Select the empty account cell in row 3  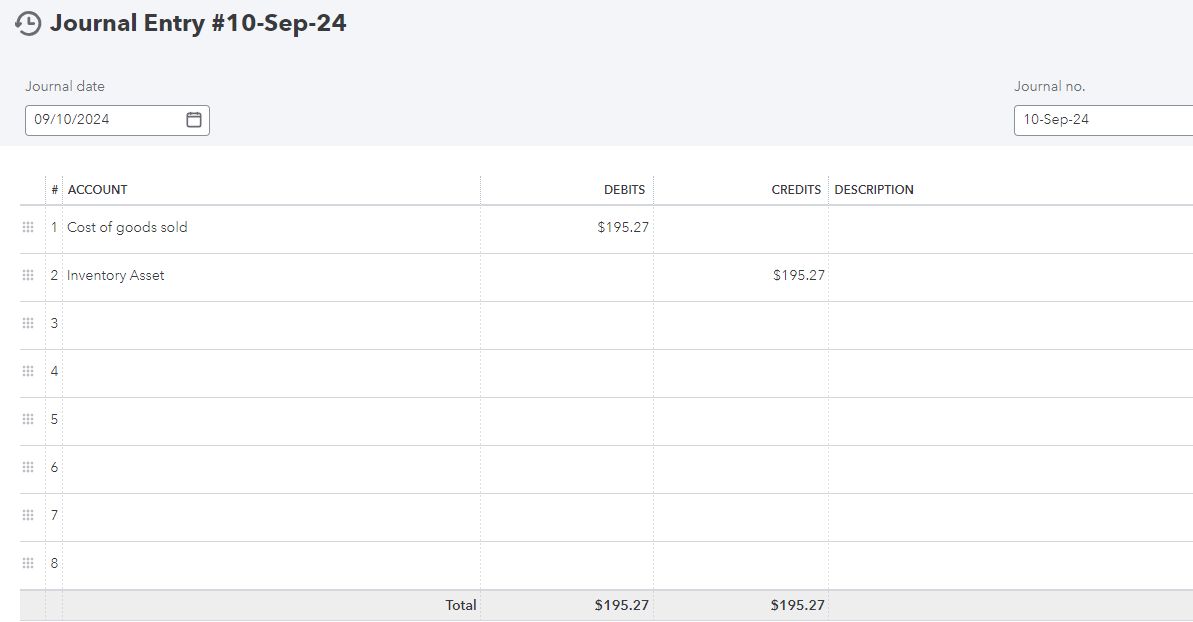(270, 324)
